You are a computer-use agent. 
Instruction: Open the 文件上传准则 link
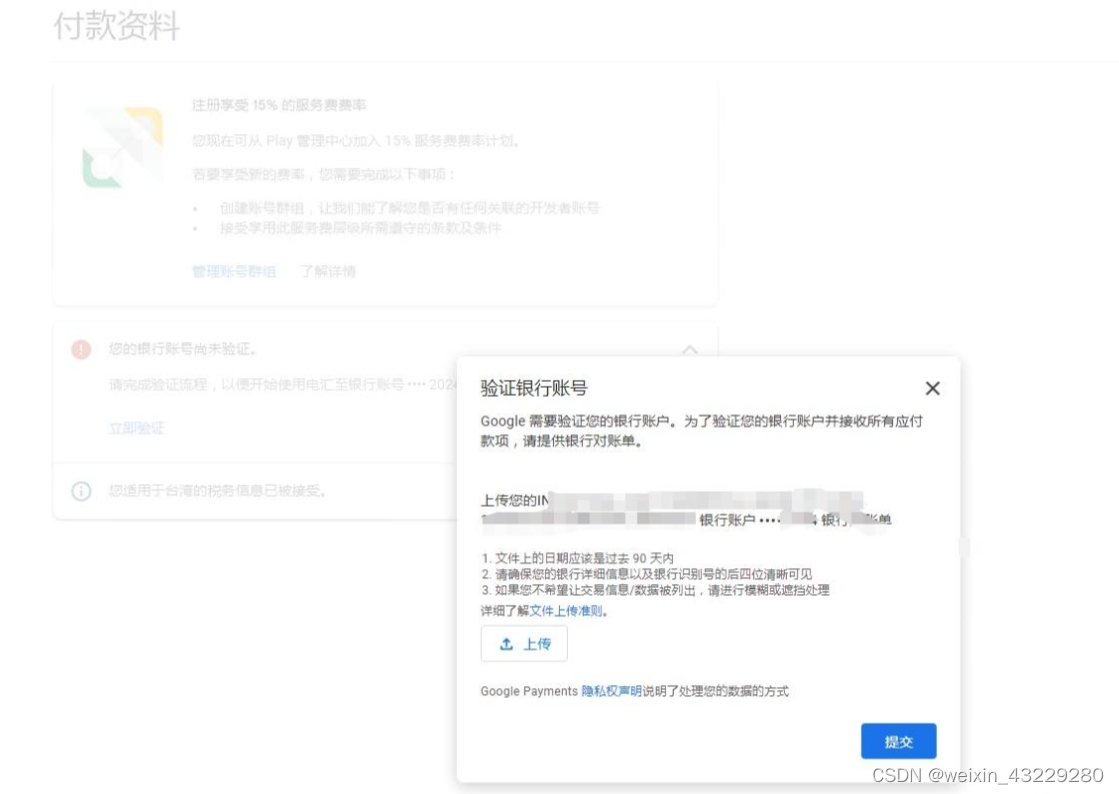tap(566, 611)
